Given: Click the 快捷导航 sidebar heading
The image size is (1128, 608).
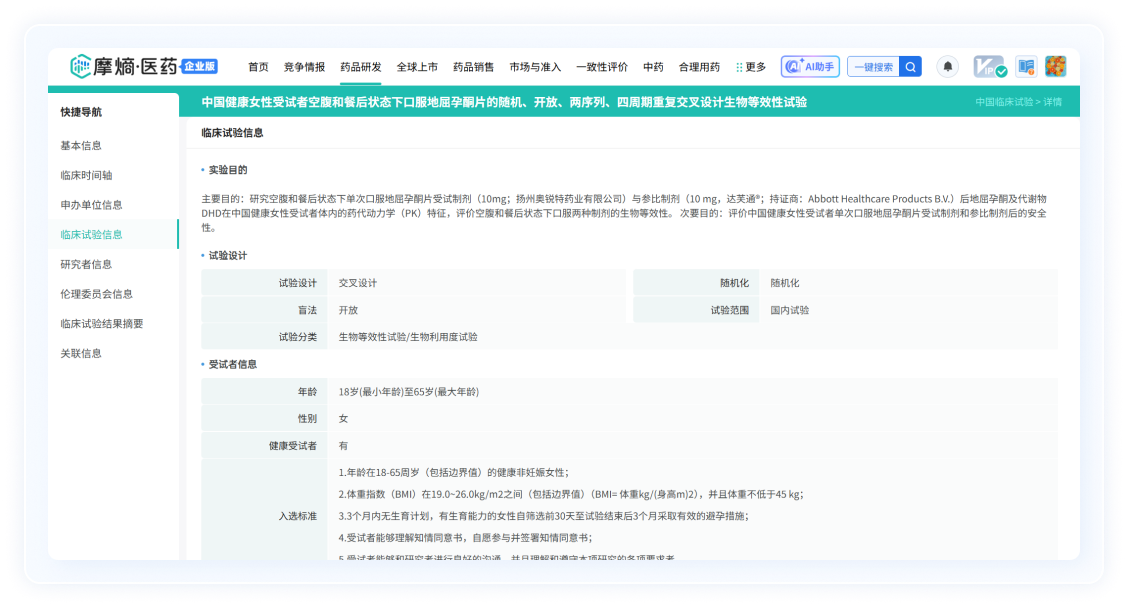Looking at the screenshot, I should pos(81,112).
